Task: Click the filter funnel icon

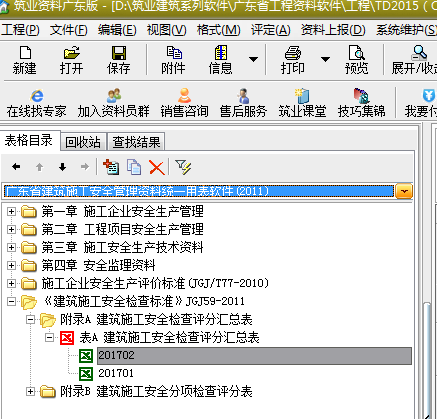Action: (183, 167)
